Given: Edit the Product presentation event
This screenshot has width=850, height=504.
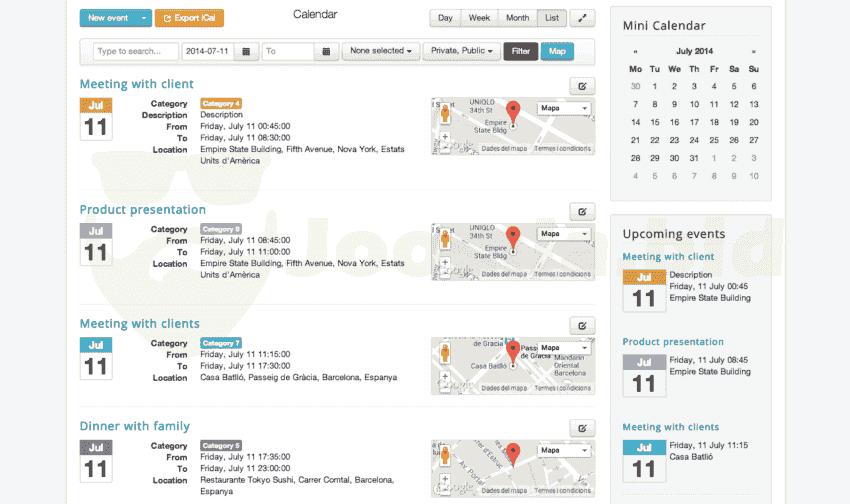Looking at the screenshot, I should pyautogui.click(x=582, y=211).
